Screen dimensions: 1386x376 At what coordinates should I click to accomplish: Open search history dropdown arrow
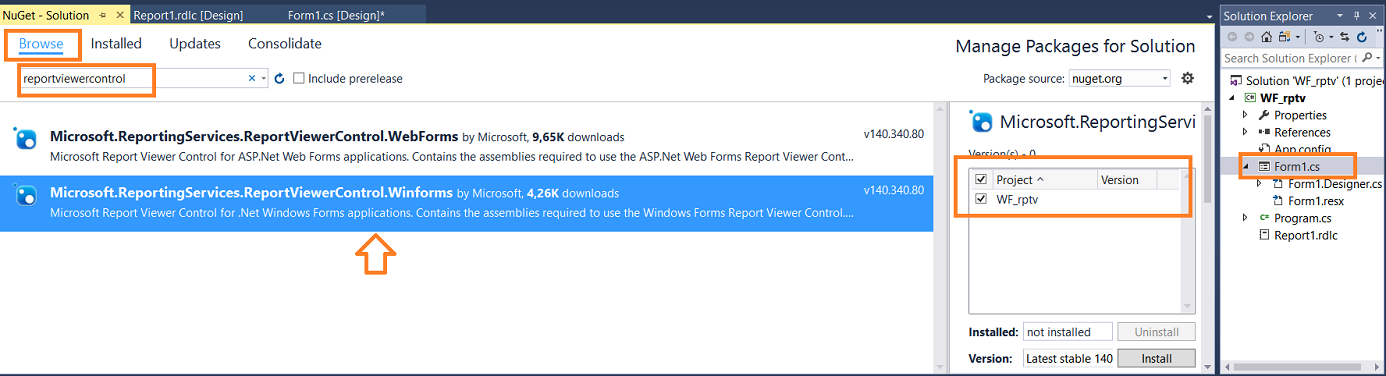pyautogui.click(x=264, y=78)
